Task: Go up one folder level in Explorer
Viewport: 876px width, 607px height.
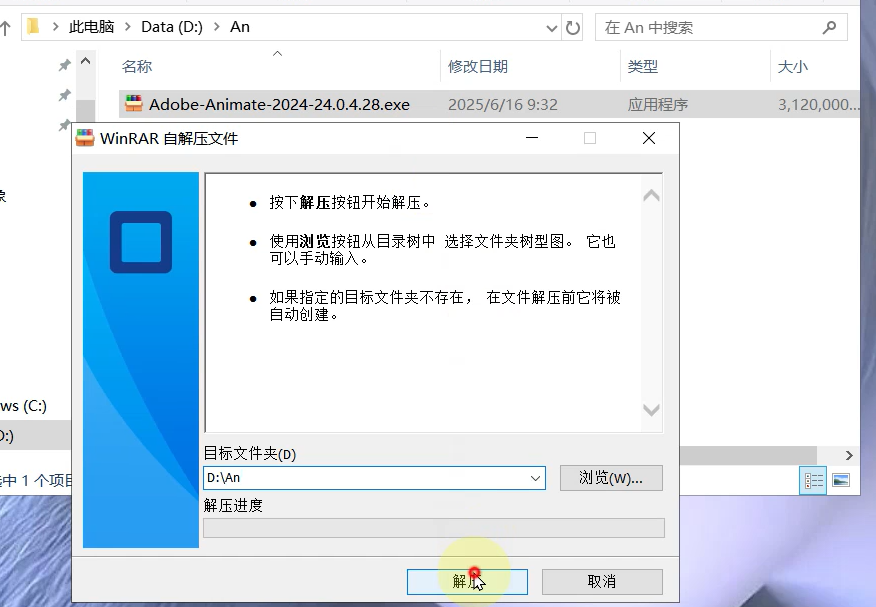Action: [x=5, y=28]
